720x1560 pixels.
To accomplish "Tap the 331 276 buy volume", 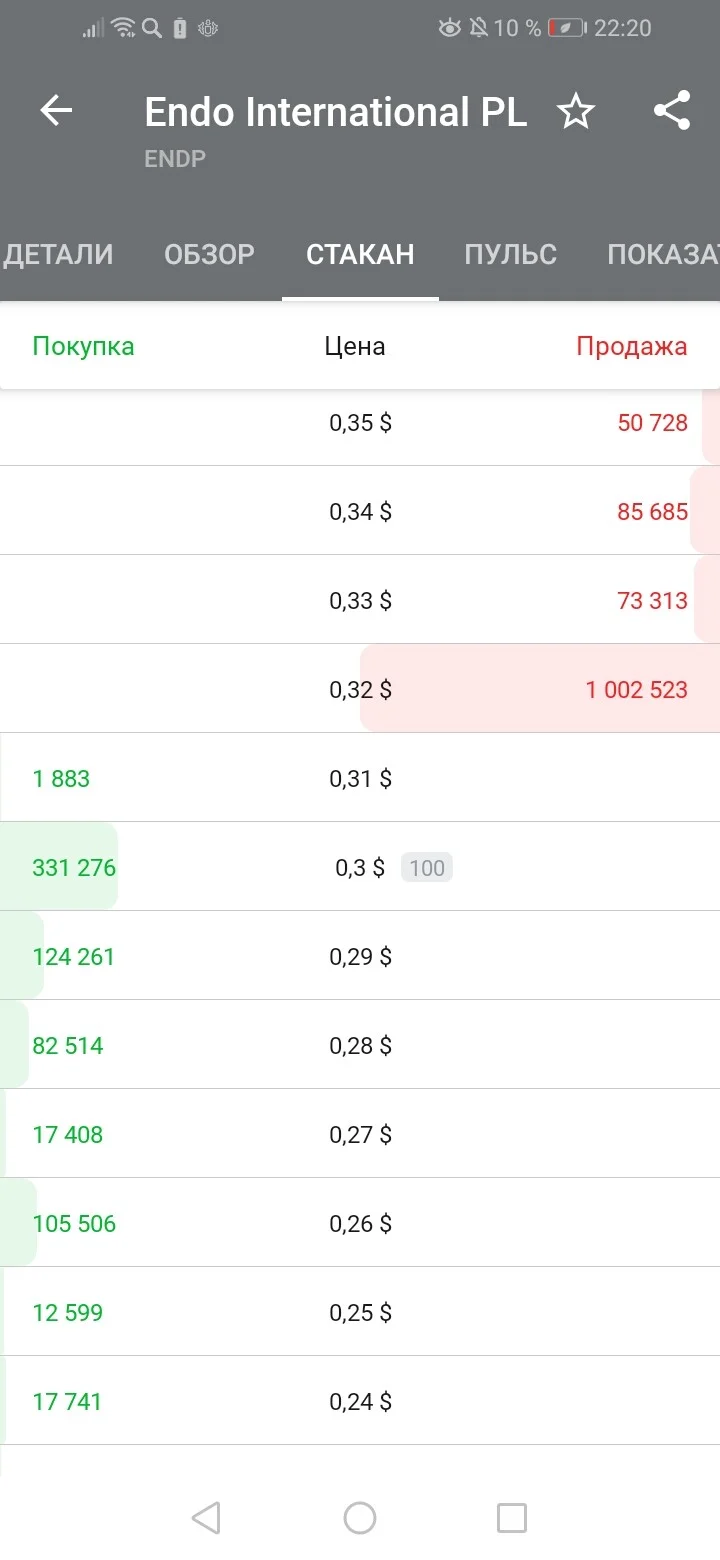I will click(x=74, y=867).
